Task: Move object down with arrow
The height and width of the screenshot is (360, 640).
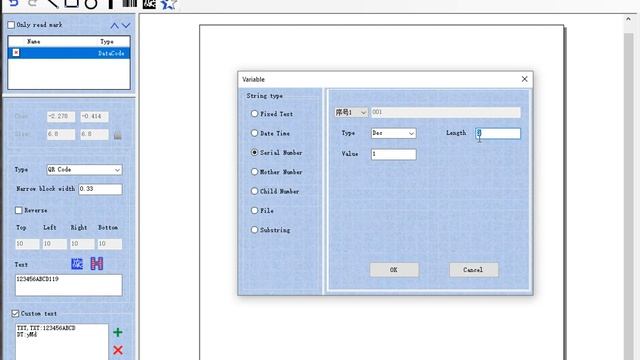Action: pos(126,26)
